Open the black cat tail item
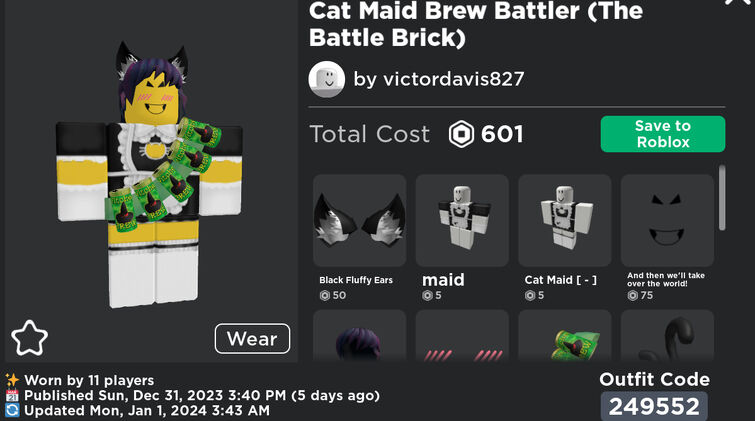This screenshot has height=421, width=755. 667,335
